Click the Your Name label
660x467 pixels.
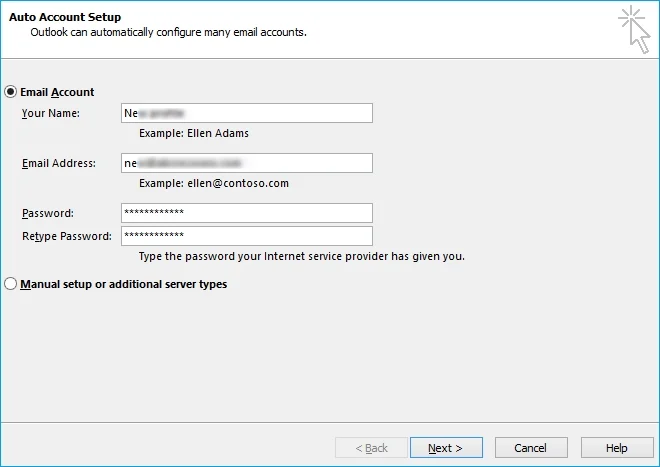51,113
